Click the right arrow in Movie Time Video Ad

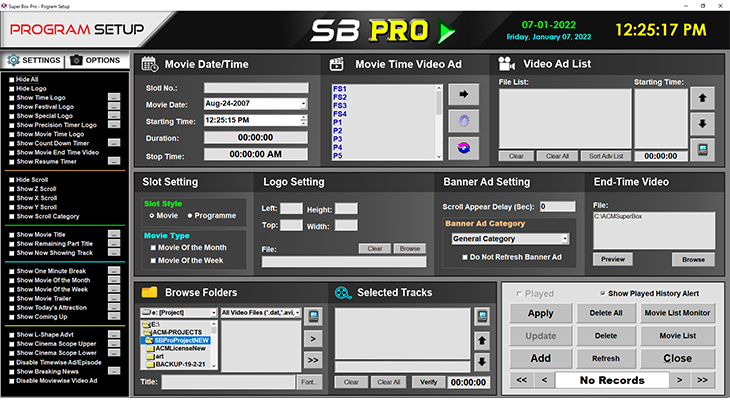pos(463,94)
